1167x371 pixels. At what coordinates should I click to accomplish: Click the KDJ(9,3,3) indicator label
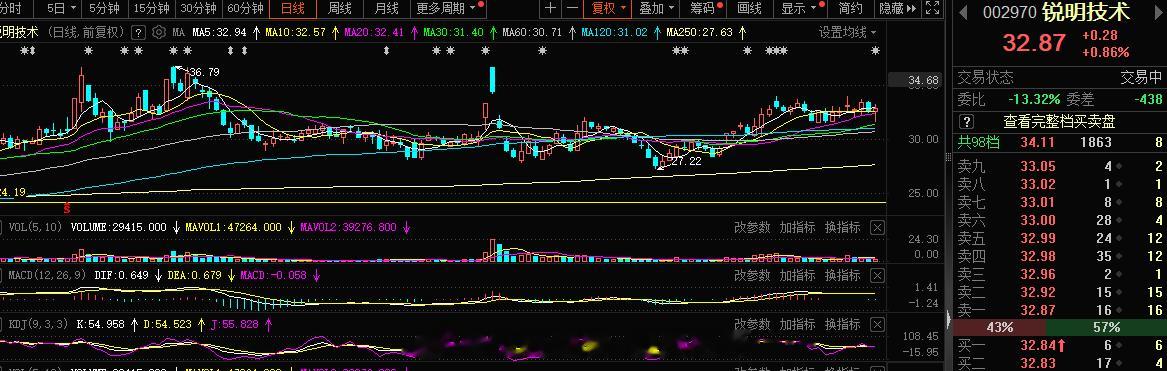(x=38, y=324)
